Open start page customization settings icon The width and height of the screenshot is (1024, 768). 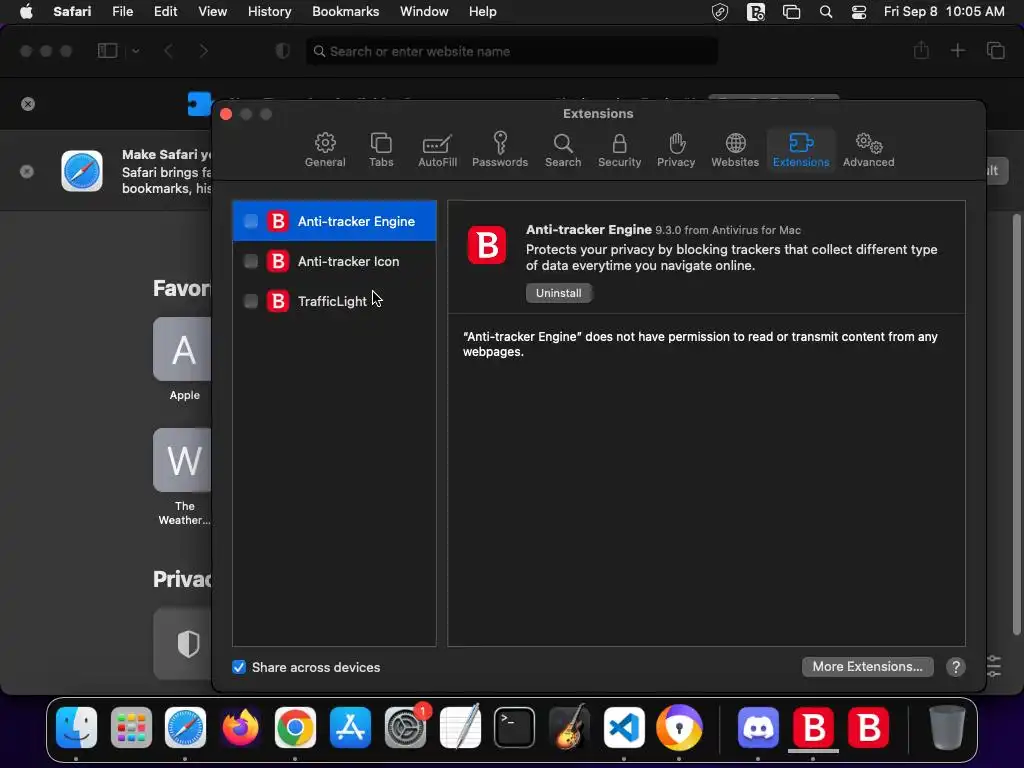[x=994, y=666]
